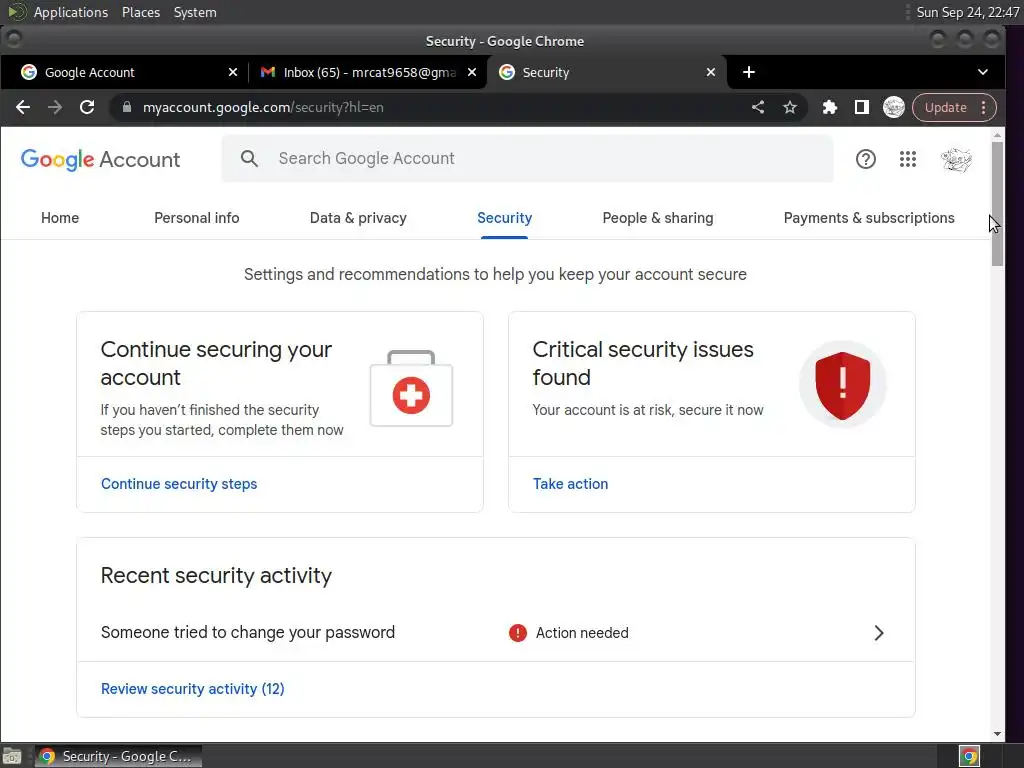Click the share page icon in address bar

pyautogui.click(x=758, y=107)
